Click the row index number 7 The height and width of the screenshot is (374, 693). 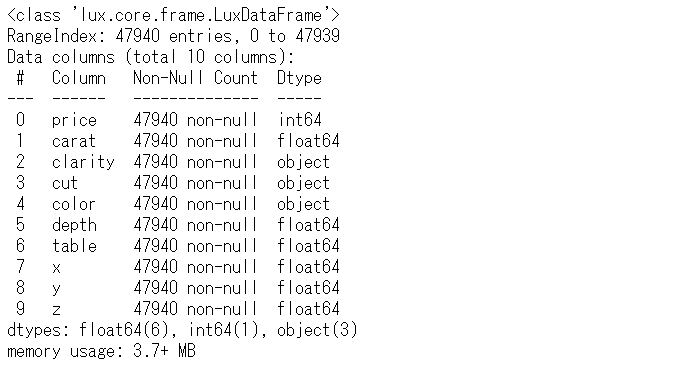tap(20, 267)
